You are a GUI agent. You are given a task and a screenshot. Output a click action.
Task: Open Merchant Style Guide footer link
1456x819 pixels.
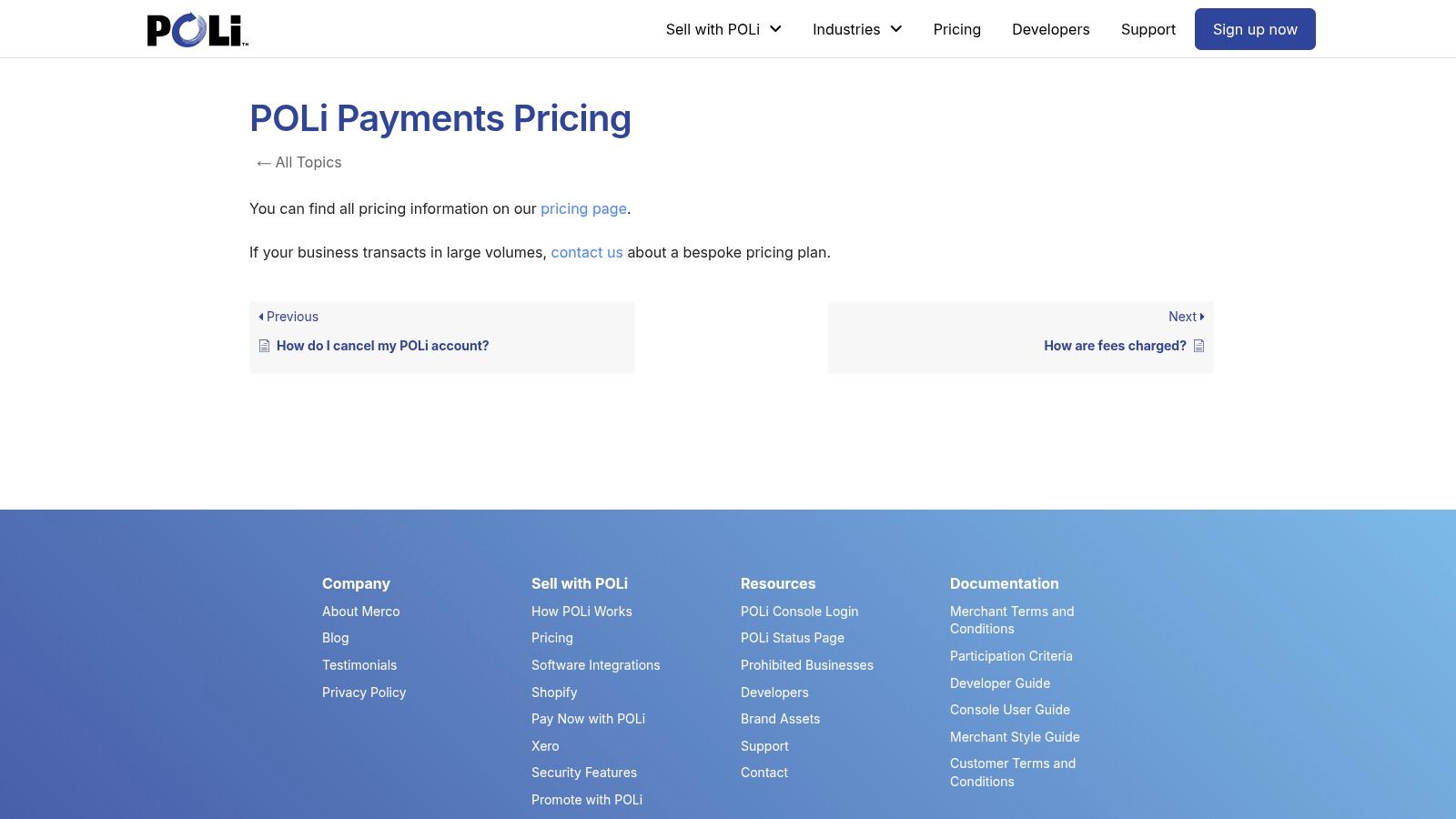click(x=1015, y=737)
